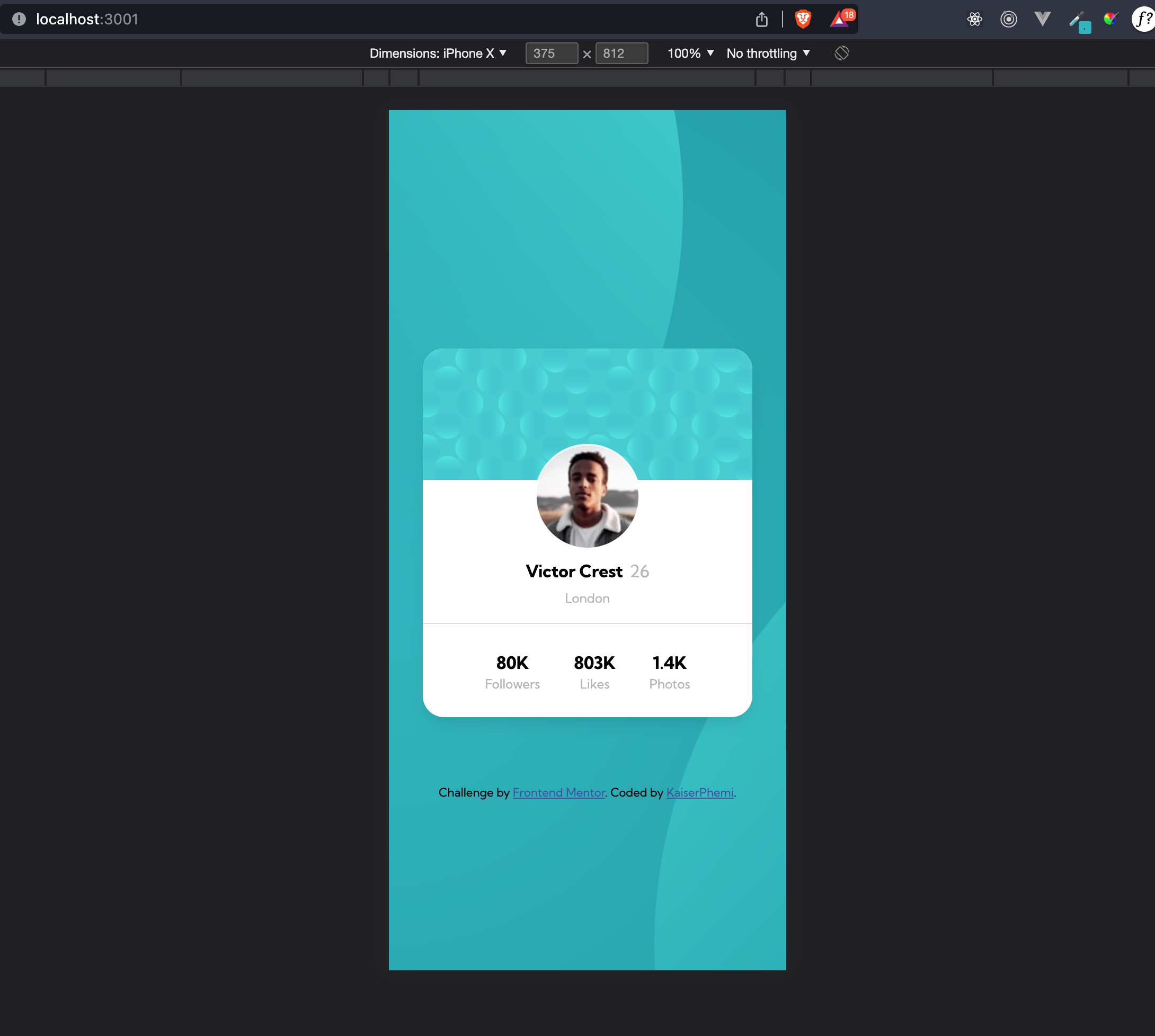Open the No throttling network dropdown

point(768,53)
